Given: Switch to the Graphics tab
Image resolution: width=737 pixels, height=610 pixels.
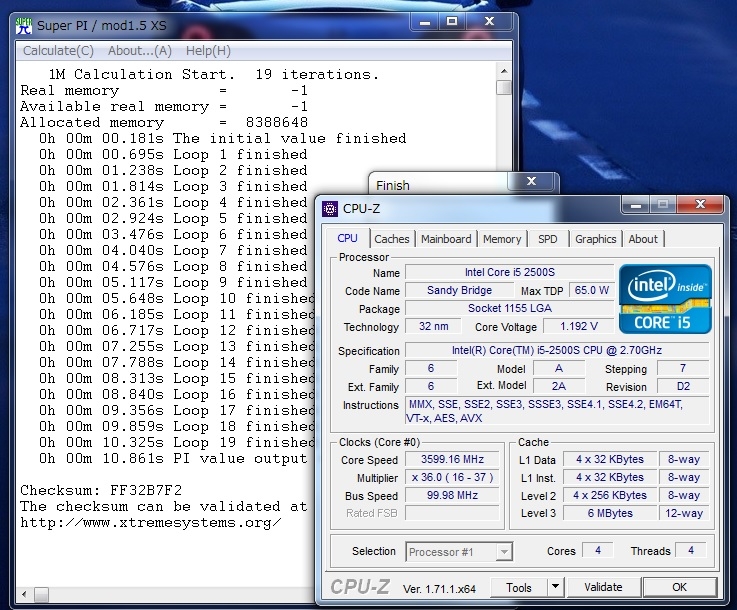Looking at the screenshot, I should tap(596, 239).
